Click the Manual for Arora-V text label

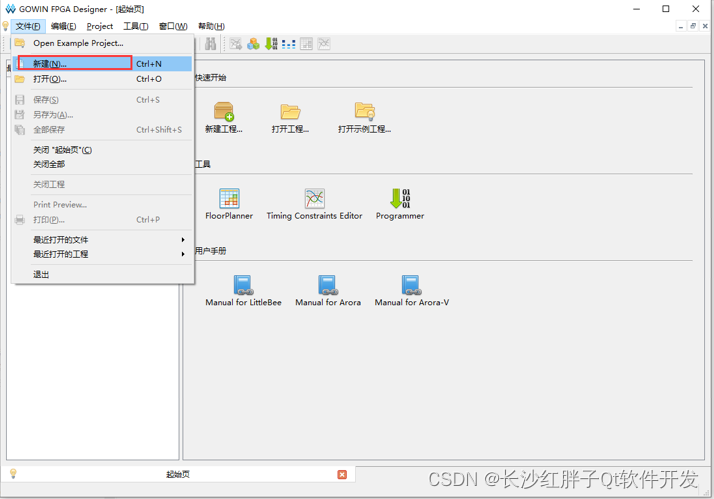[x=412, y=302]
